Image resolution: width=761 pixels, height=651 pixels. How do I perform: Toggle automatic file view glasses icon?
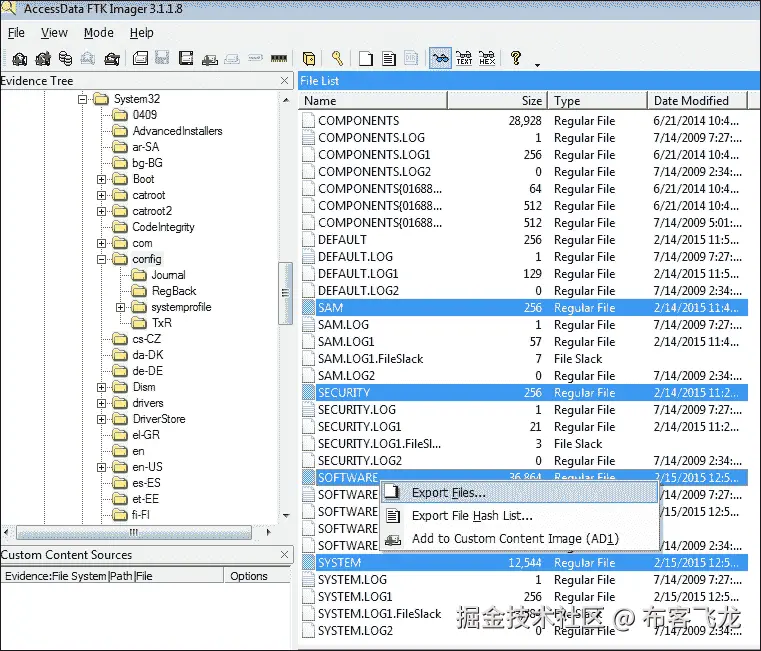[440, 58]
